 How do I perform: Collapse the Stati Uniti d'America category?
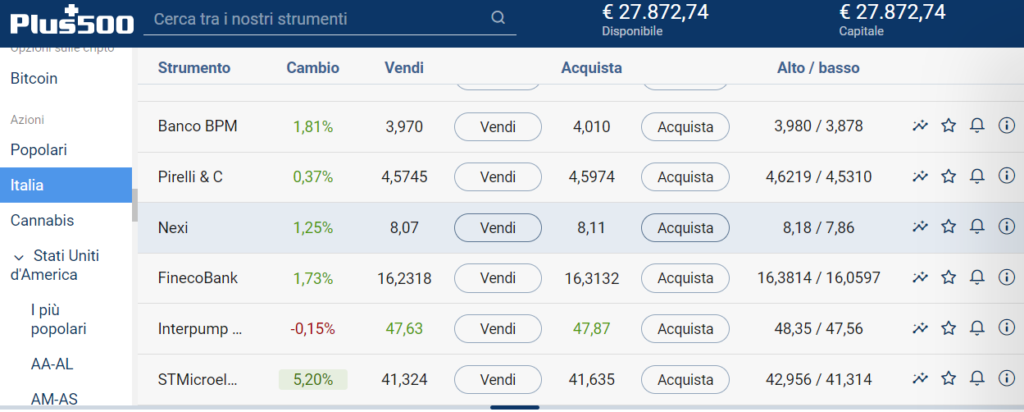tap(19, 257)
